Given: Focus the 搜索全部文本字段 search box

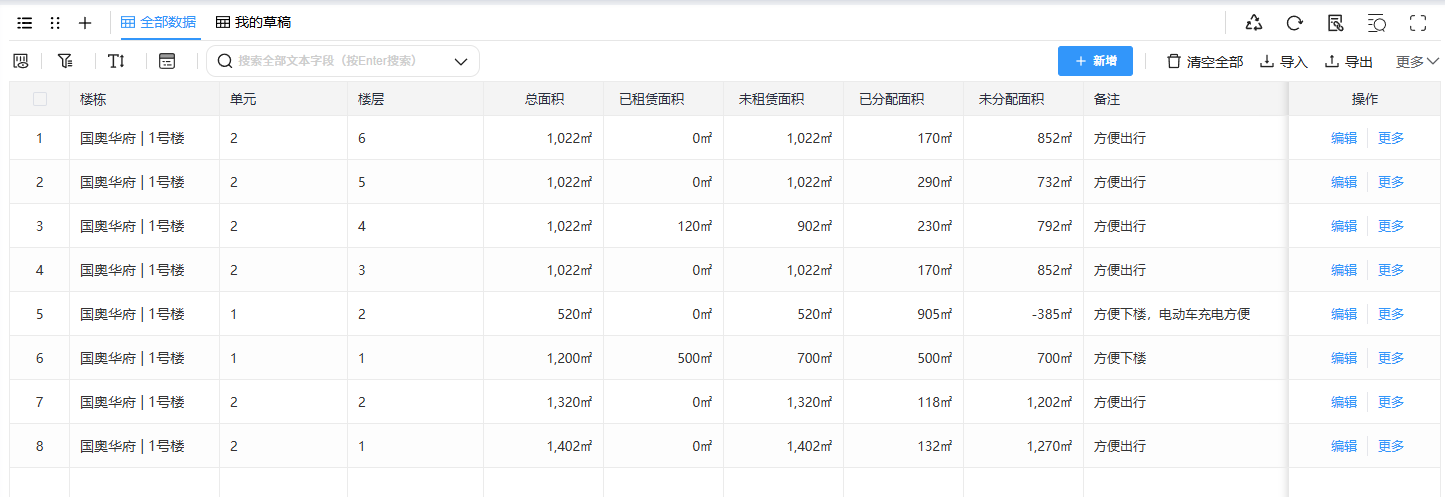Looking at the screenshot, I should tap(330, 61).
